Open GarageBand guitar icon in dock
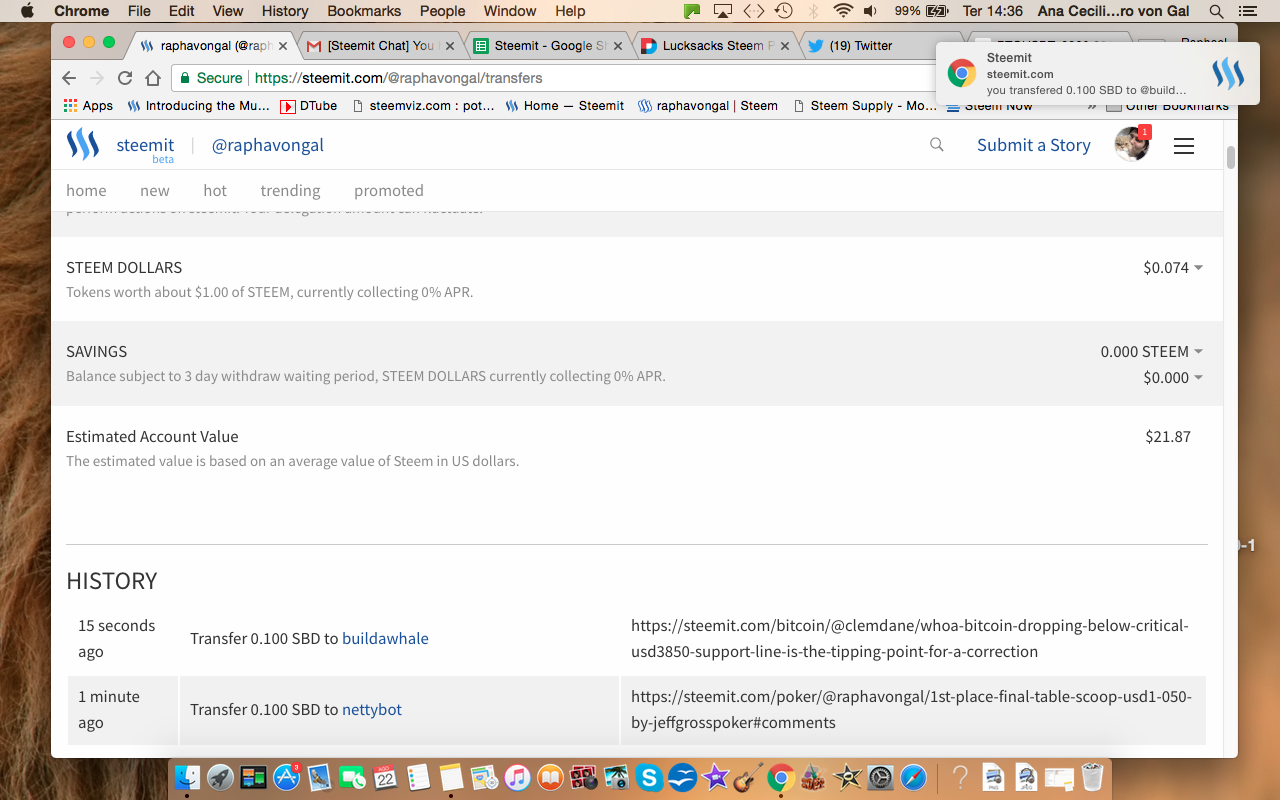 (748, 776)
